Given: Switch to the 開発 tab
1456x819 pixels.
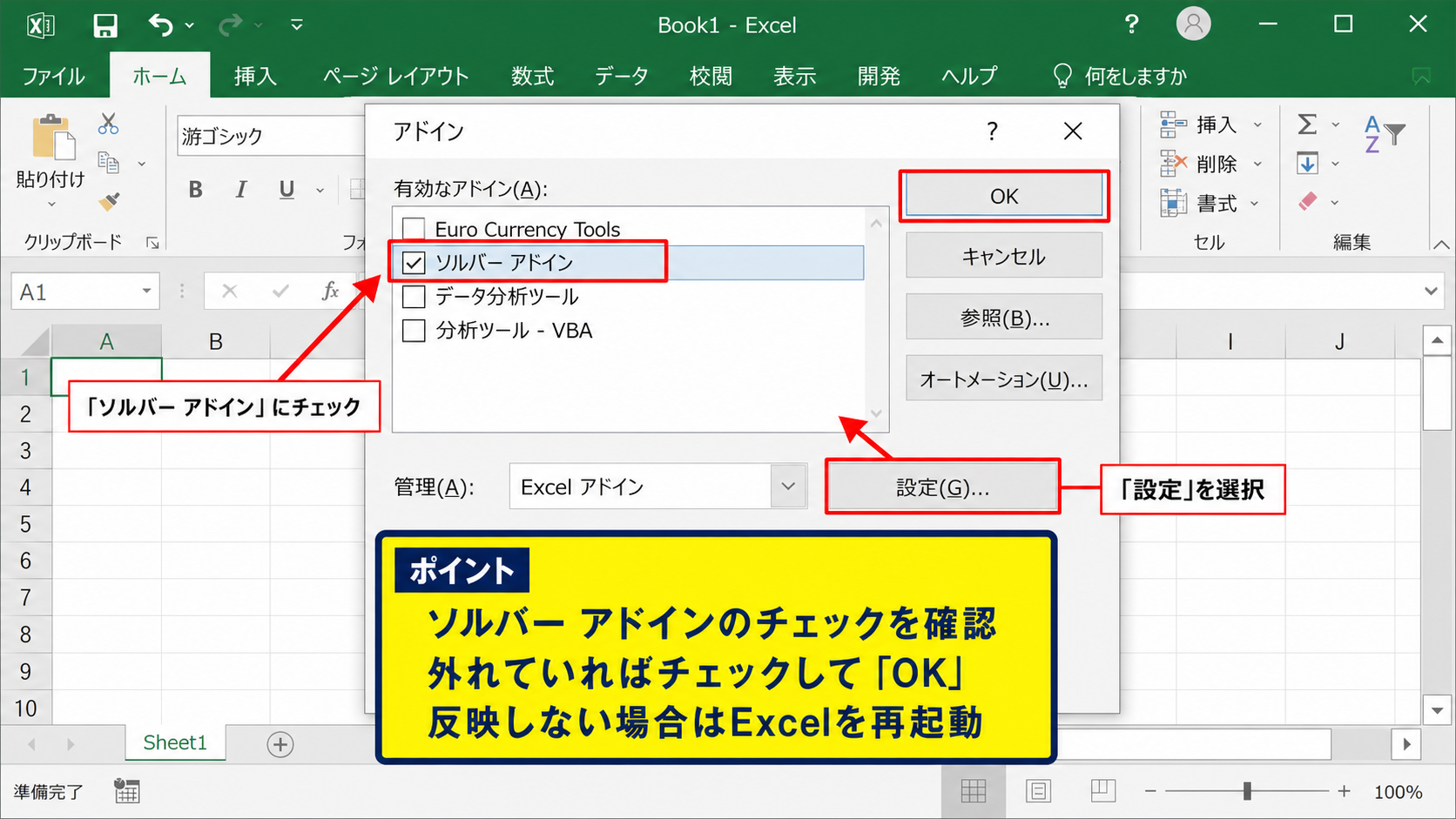Looking at the screenshot, I should pyautogui.click(x=879, y=77).
